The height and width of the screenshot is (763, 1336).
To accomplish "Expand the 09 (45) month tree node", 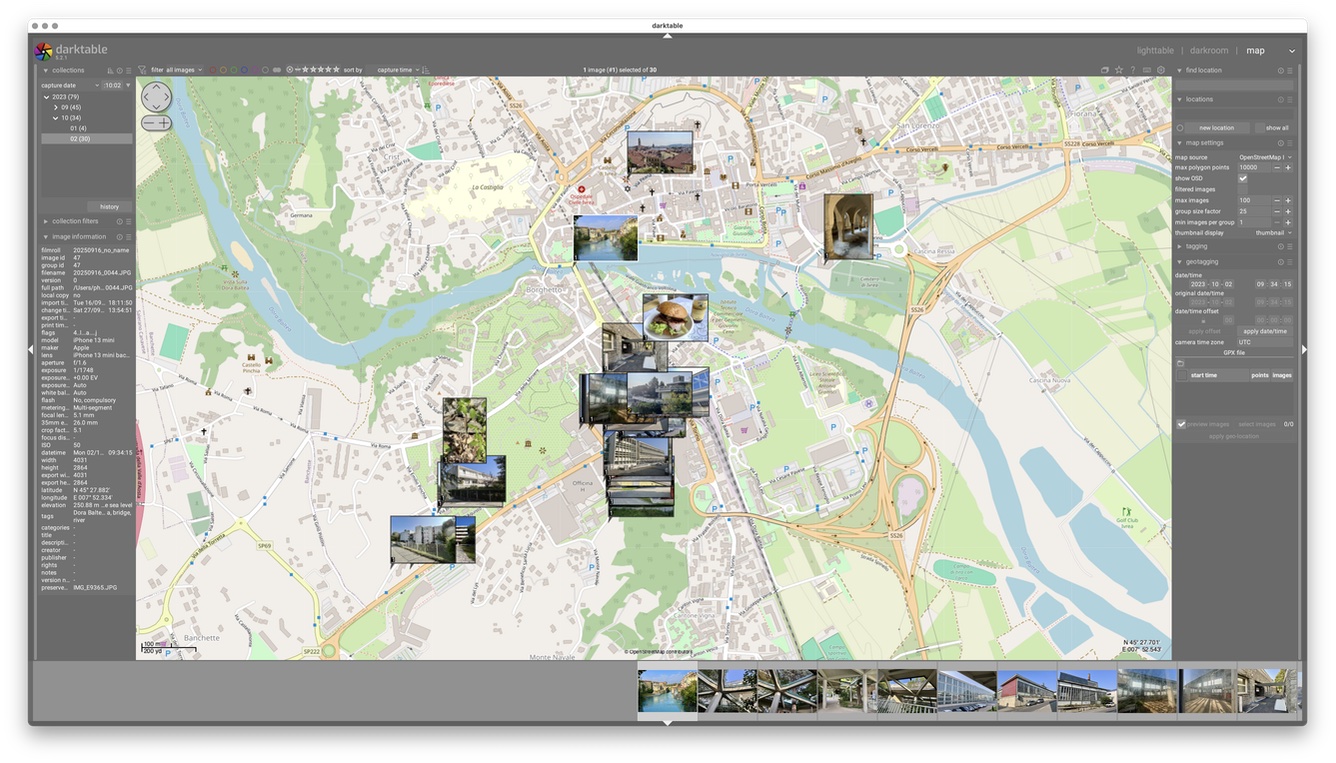I will [x=56, y=107].
